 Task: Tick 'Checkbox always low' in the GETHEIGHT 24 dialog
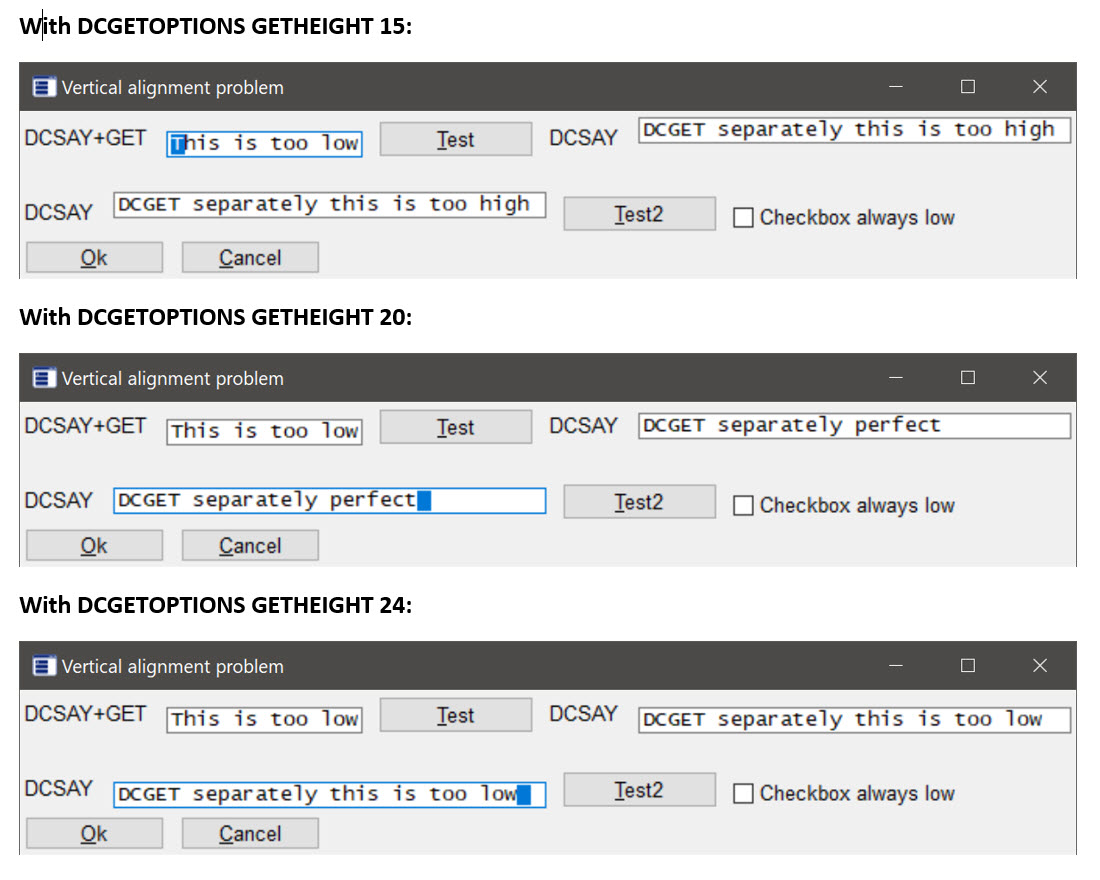[743, 794]
